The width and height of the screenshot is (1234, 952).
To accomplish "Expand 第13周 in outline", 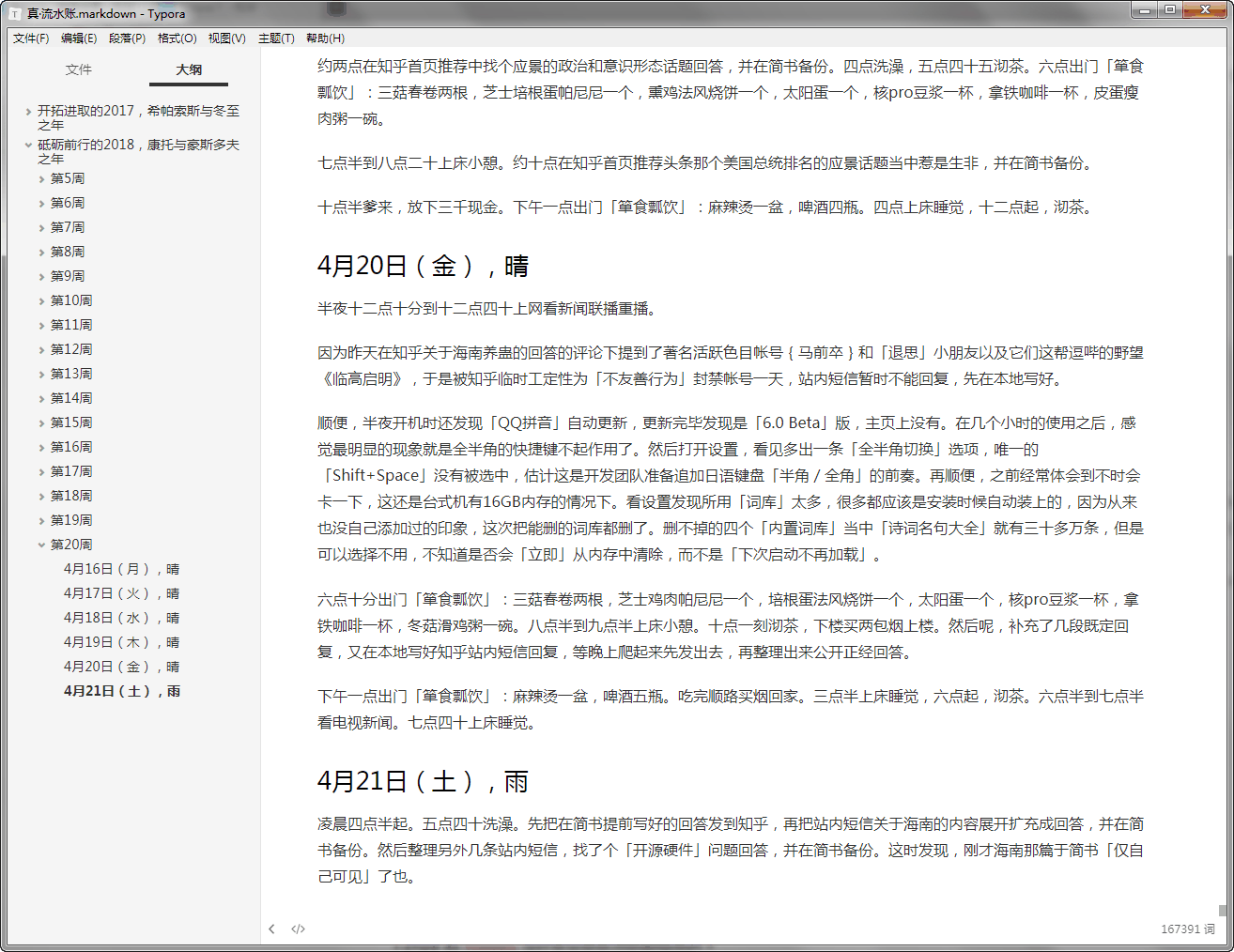I will (41, 375).
